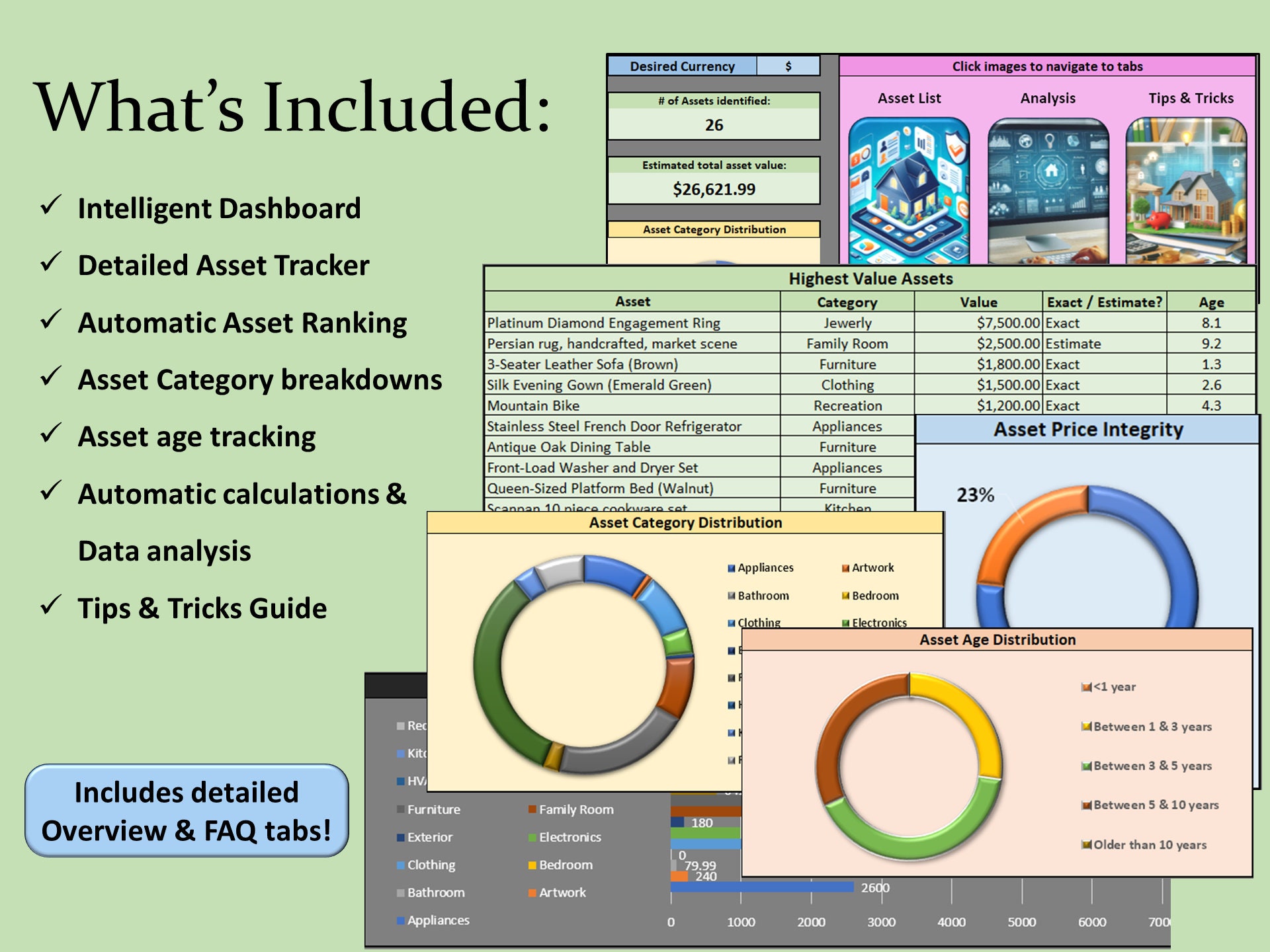Open the Desired Currency dropdown
Image resolution: width=1270 pixels, height=952 pixels.
coord(787,66)
